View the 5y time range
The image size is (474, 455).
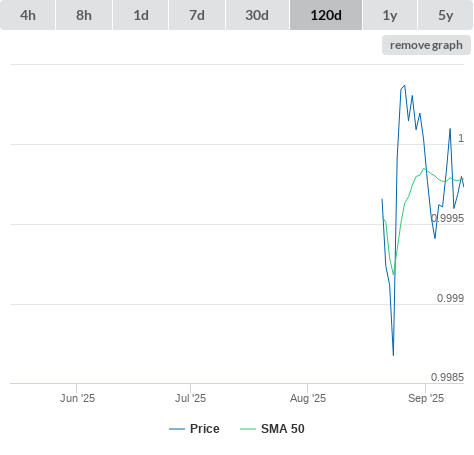446,15
